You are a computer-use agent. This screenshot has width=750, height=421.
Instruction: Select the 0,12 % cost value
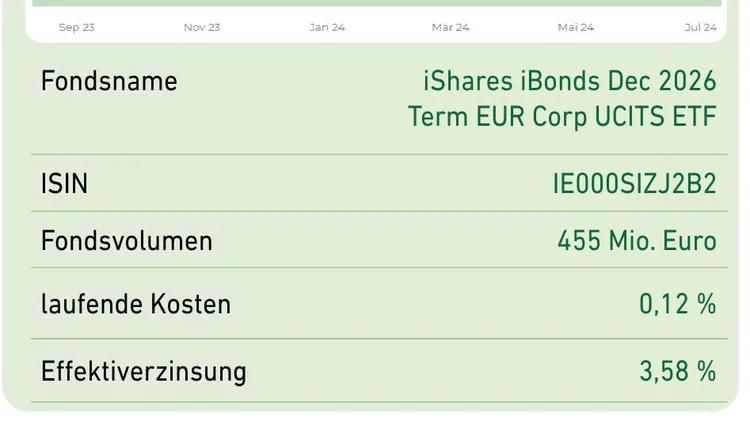coord(678,304)
